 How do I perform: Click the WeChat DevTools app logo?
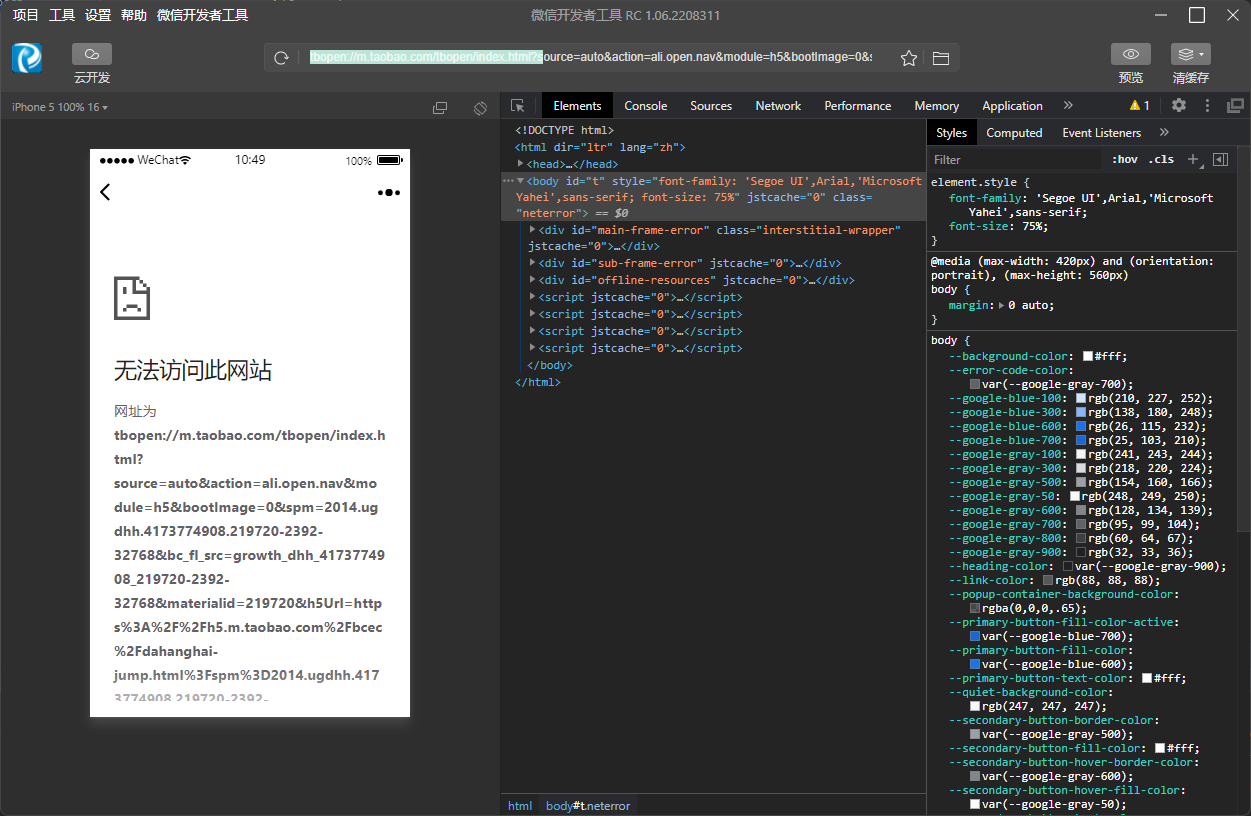[x=27, y=58]
